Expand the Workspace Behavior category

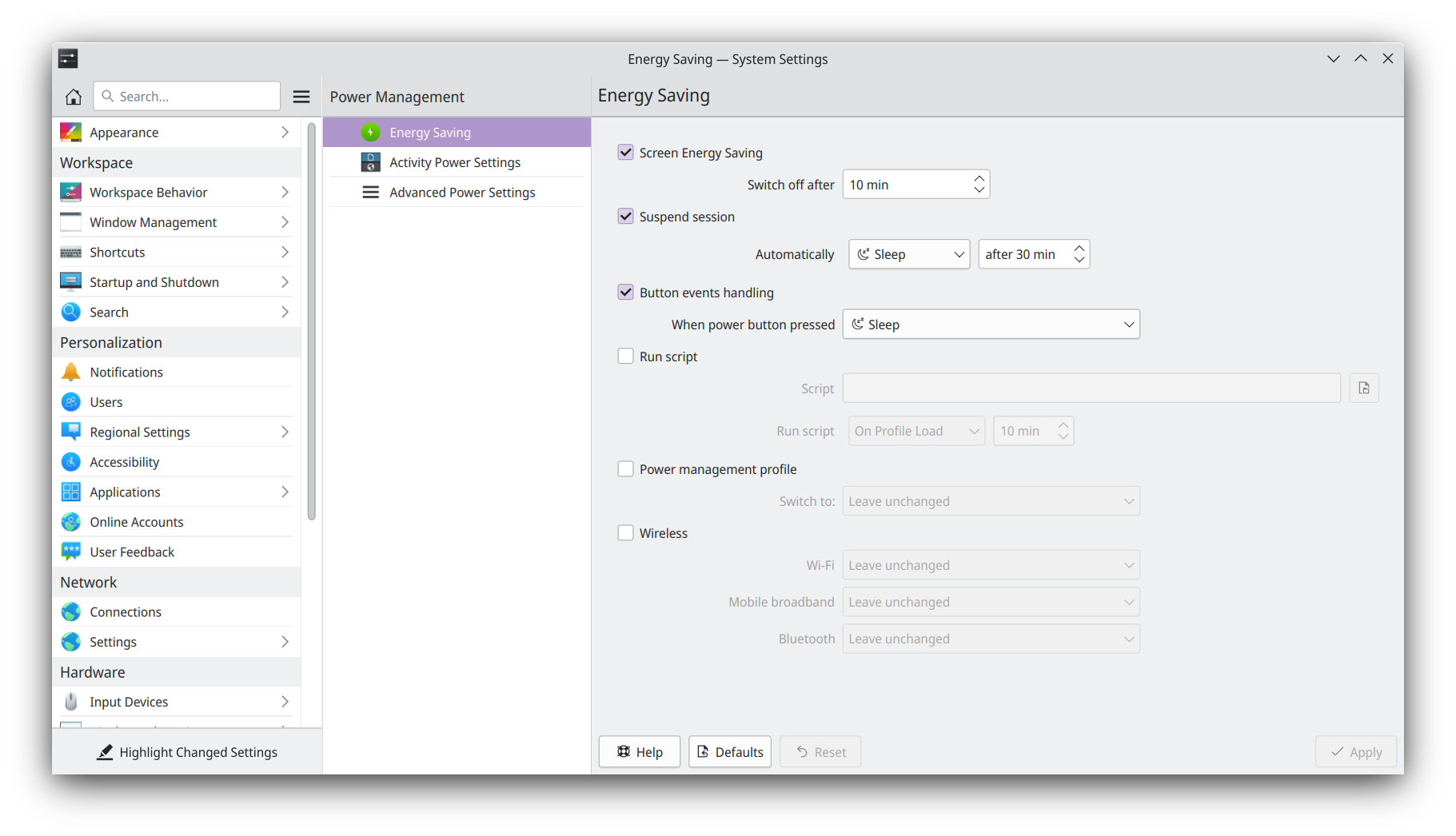[176, 193]
